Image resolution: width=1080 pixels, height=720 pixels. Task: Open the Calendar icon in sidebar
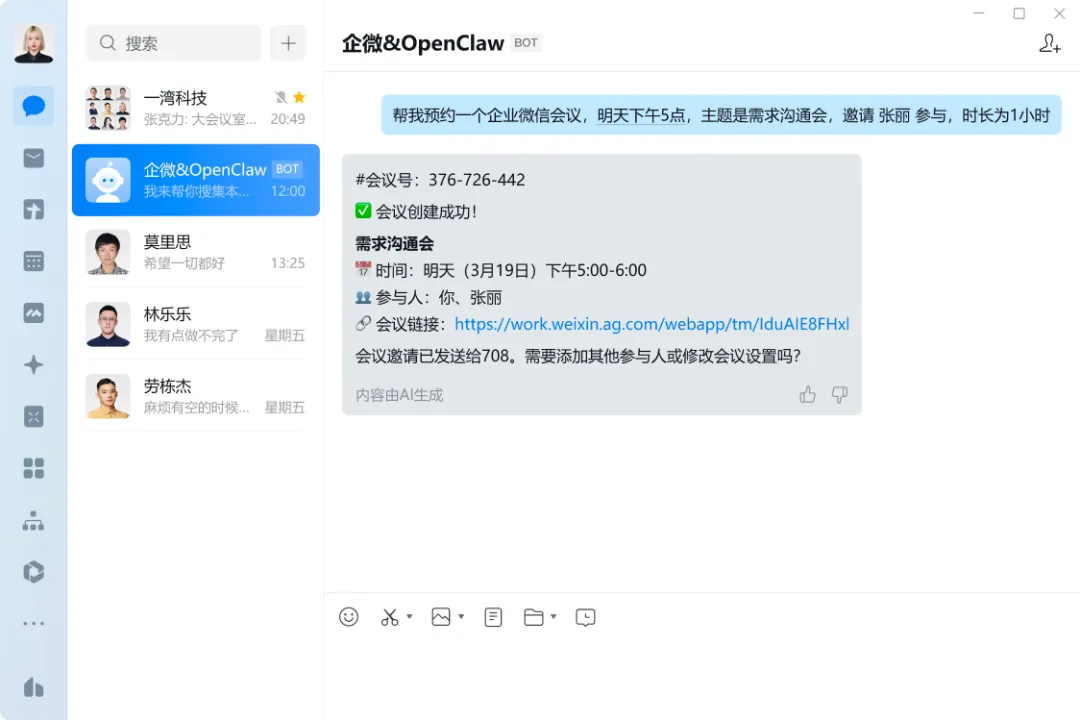[34, 261]
